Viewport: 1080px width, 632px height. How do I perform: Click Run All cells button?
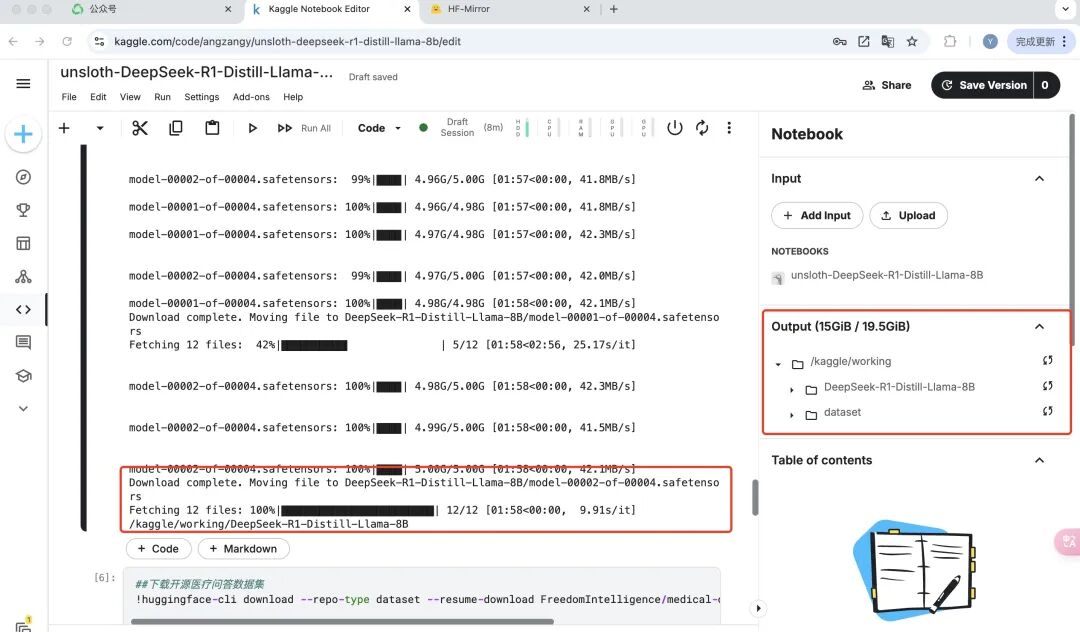tap(304, 128)
